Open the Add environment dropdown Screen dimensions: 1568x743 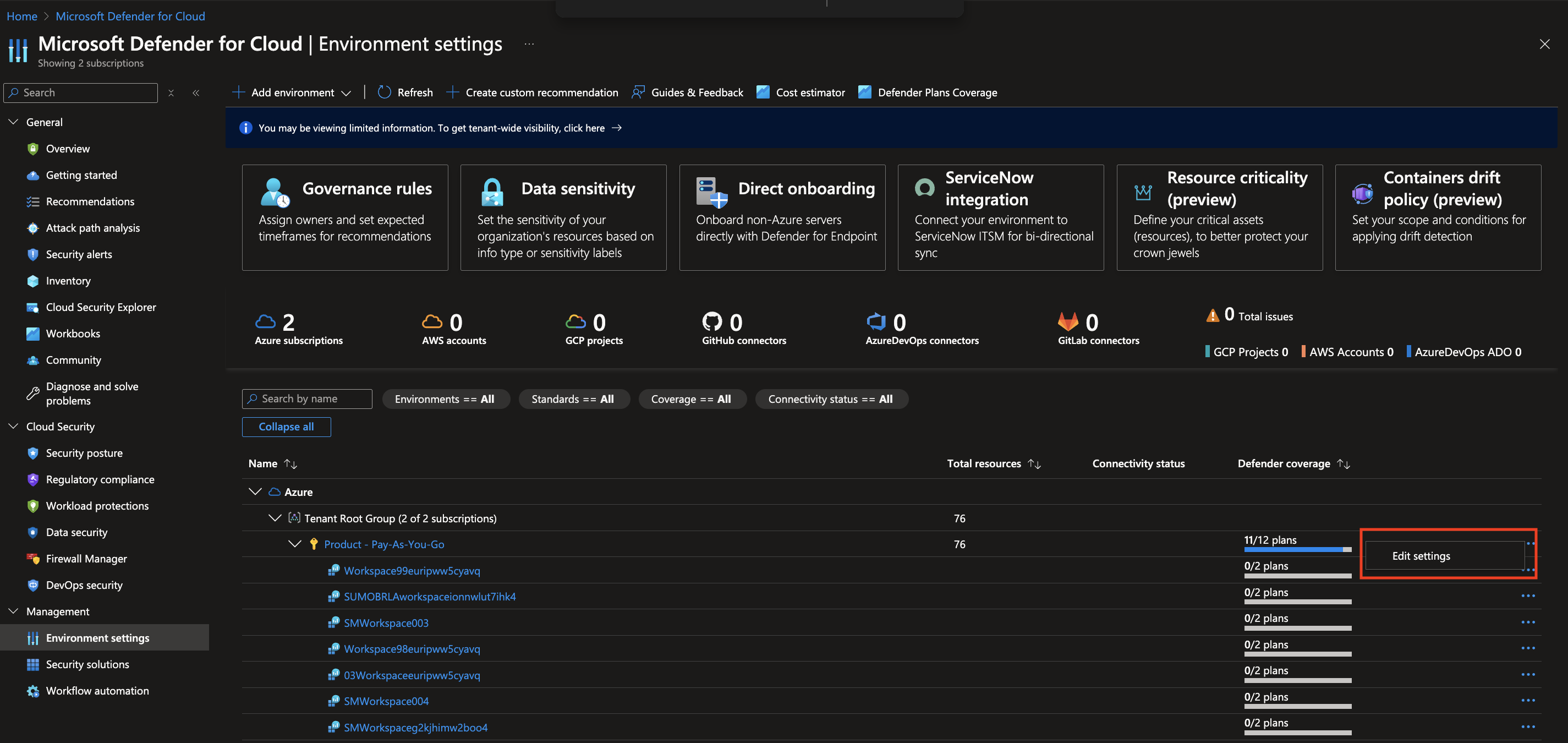[x=292, y=92]
